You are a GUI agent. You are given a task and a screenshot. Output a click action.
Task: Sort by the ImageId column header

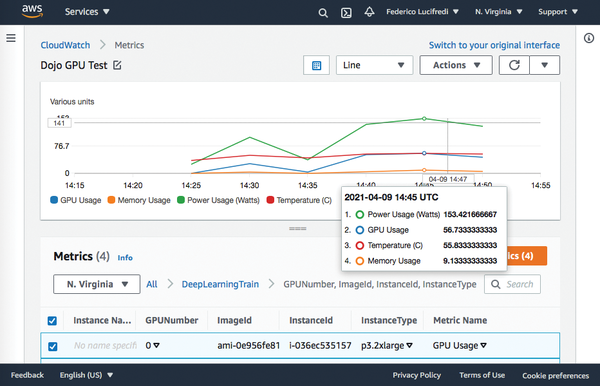[235, 321]
